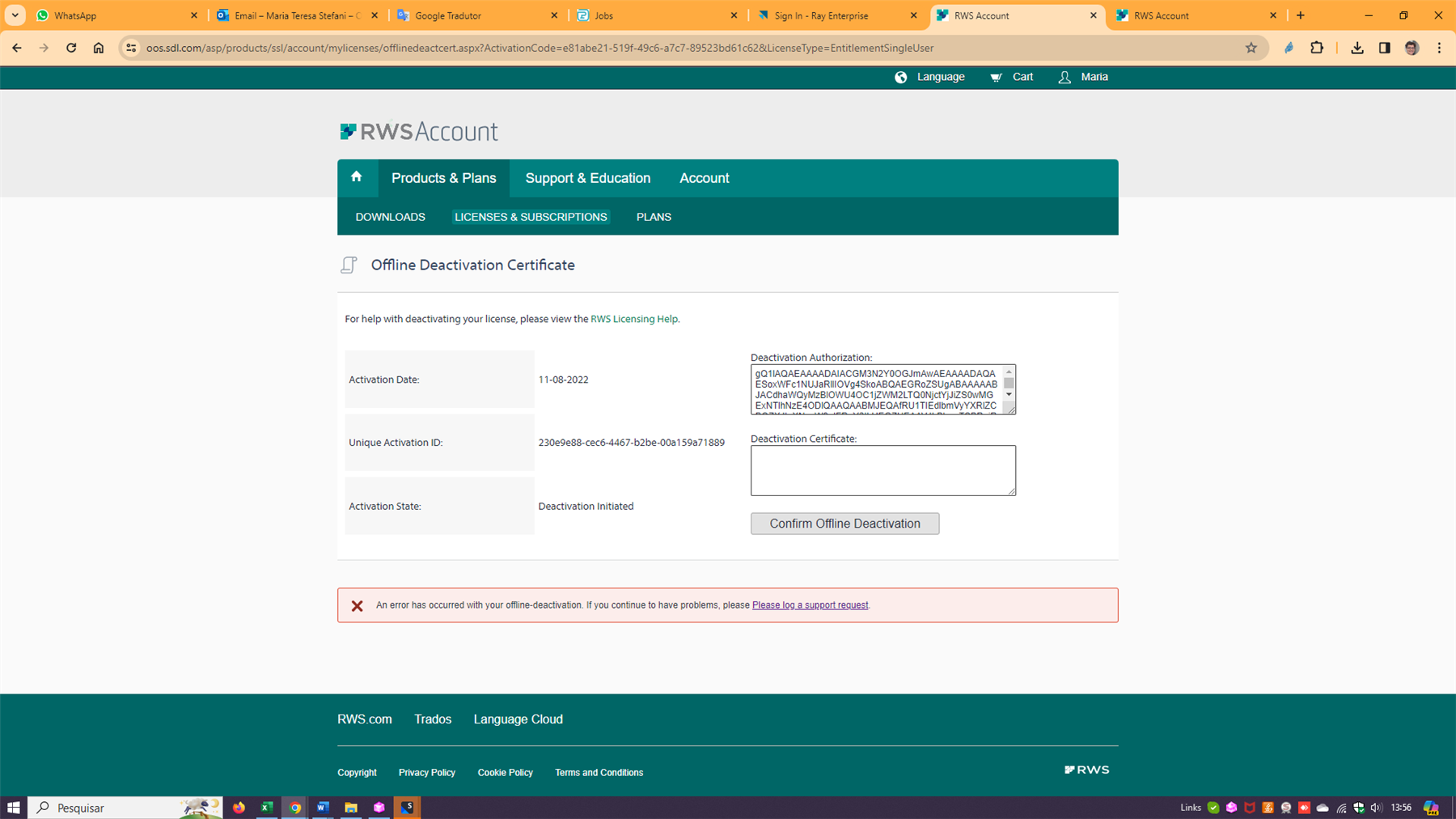Click the site information icon in address bar
The image size is (1456, 819).
[x=131, y=48]
